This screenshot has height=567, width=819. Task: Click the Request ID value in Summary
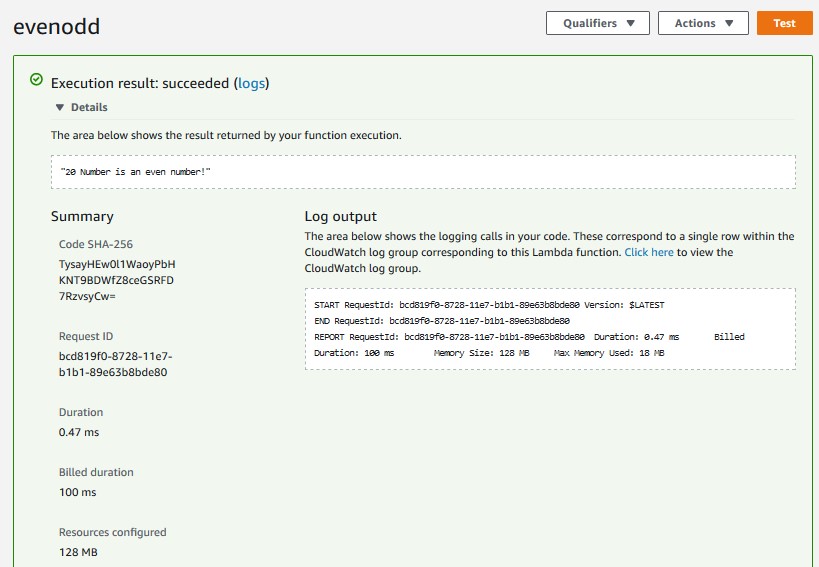coord(115,364)
